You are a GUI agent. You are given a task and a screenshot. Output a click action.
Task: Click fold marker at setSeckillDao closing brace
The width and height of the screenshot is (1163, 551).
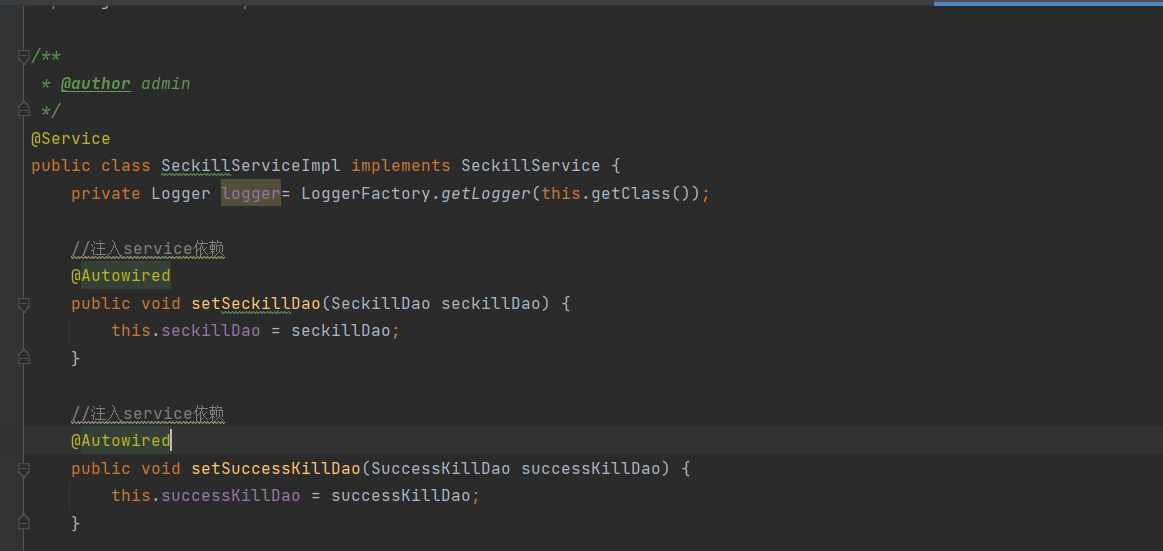[x=24, y=357]
